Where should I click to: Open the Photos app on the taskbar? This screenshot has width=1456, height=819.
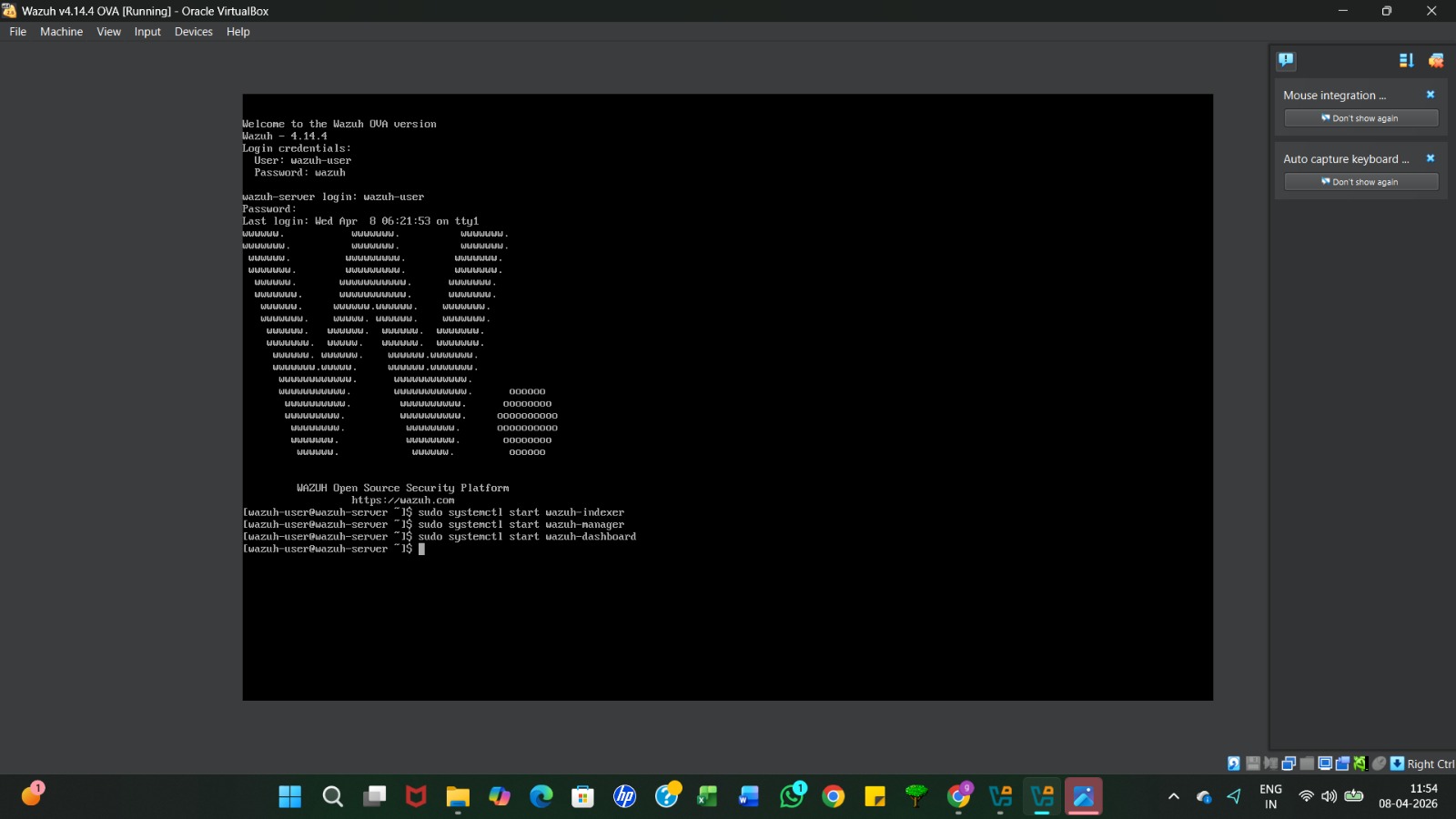coord(1083,797)
